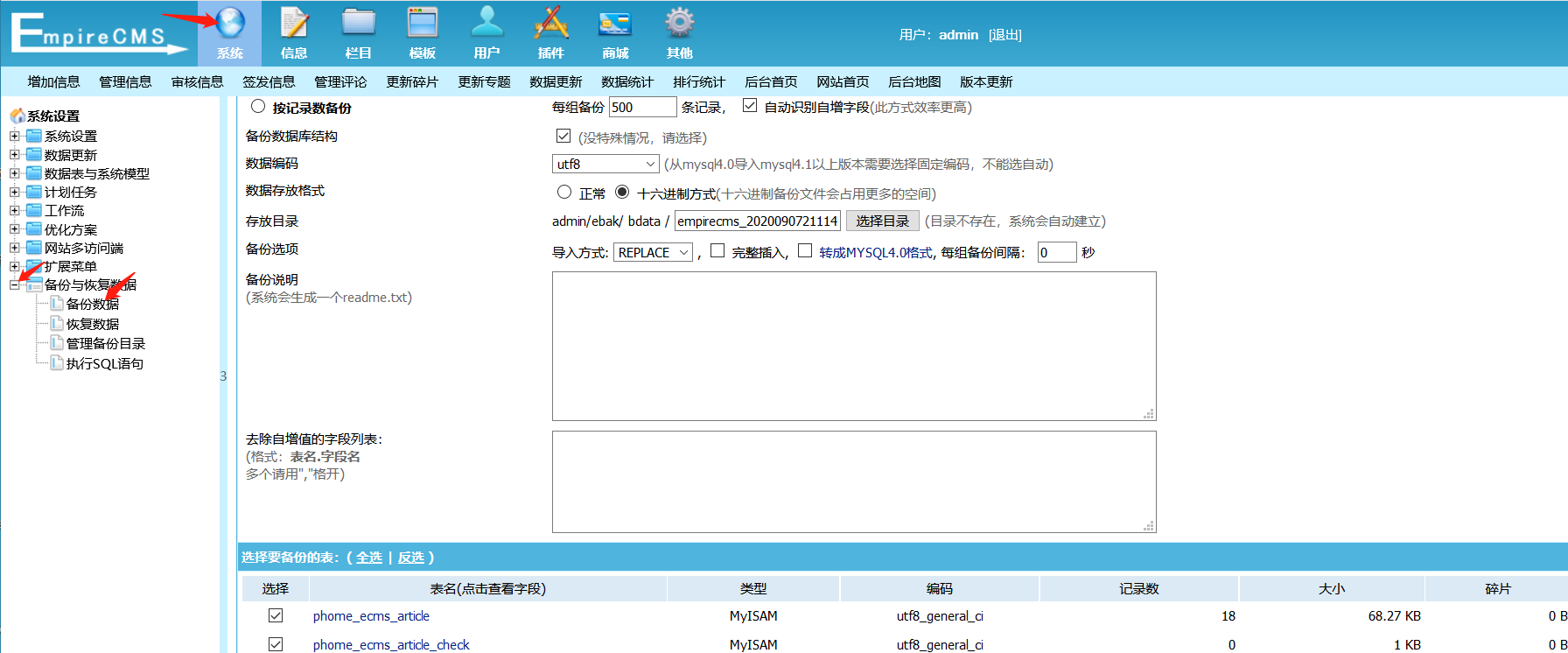Toggle 自动识别自增字段 checkbox
Screen dimensions: 1568x653
coord(750,106)
